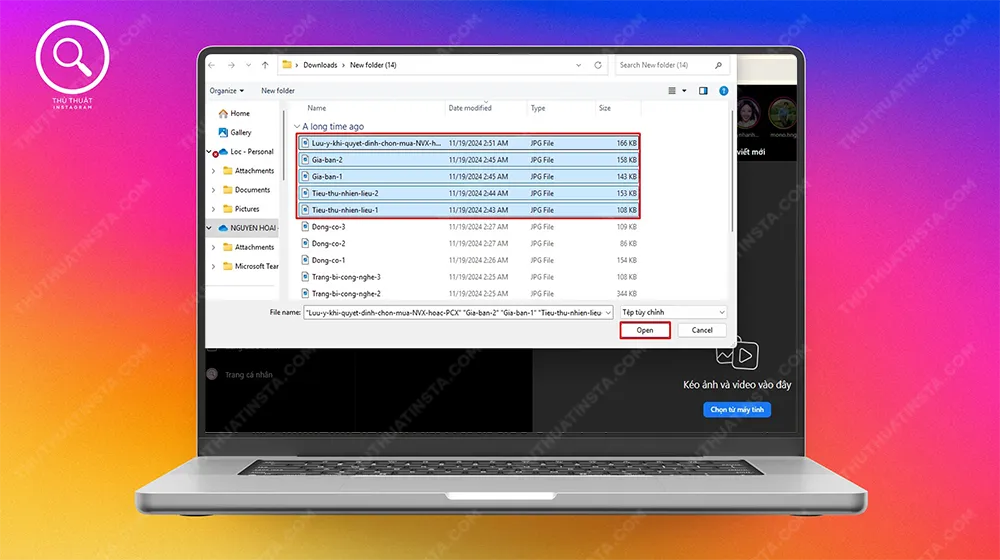
Task: Toggle the preview pane icon
Action: click(703, 91)
